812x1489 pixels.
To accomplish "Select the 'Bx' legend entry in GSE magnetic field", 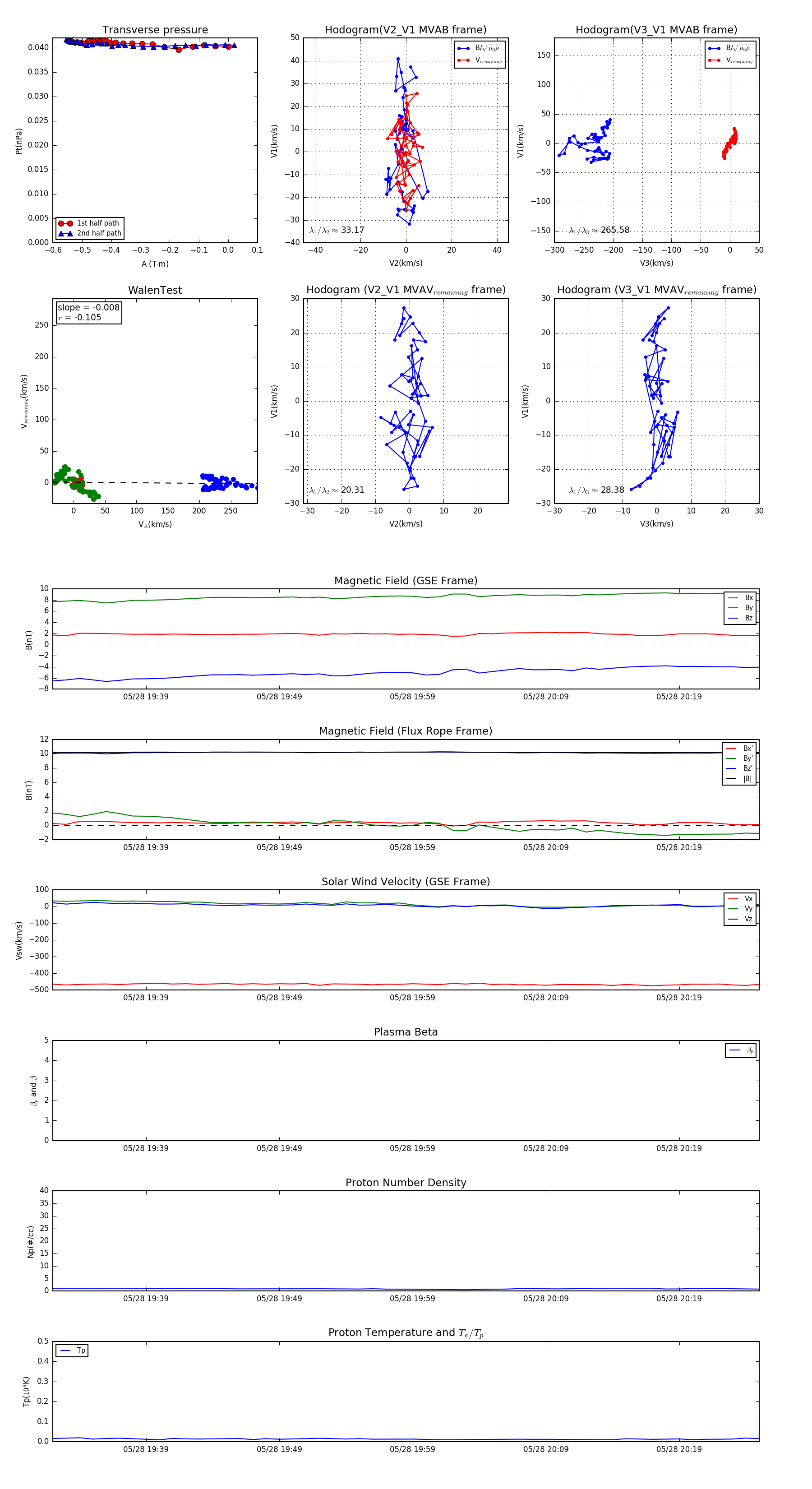I will tap(740, 598).
